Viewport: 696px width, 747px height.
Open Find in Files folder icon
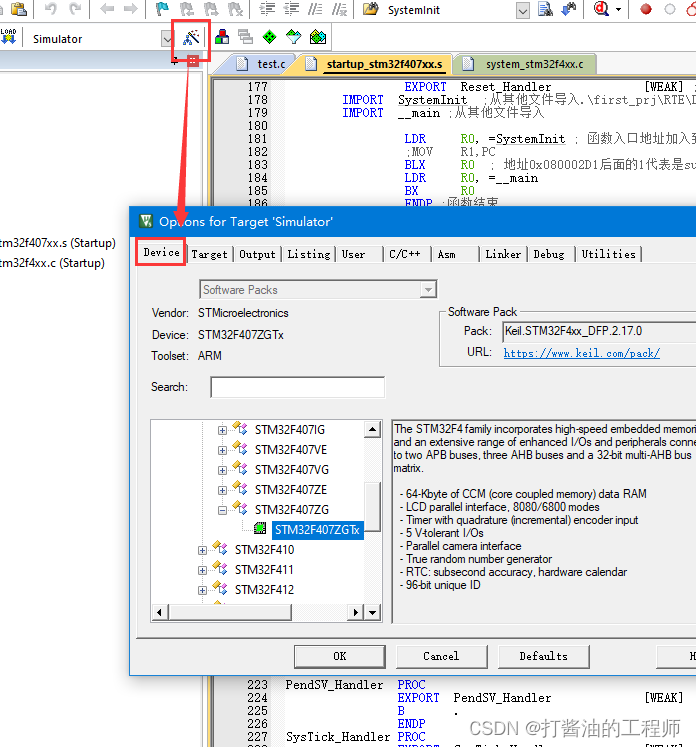click(x=371, y=9)
